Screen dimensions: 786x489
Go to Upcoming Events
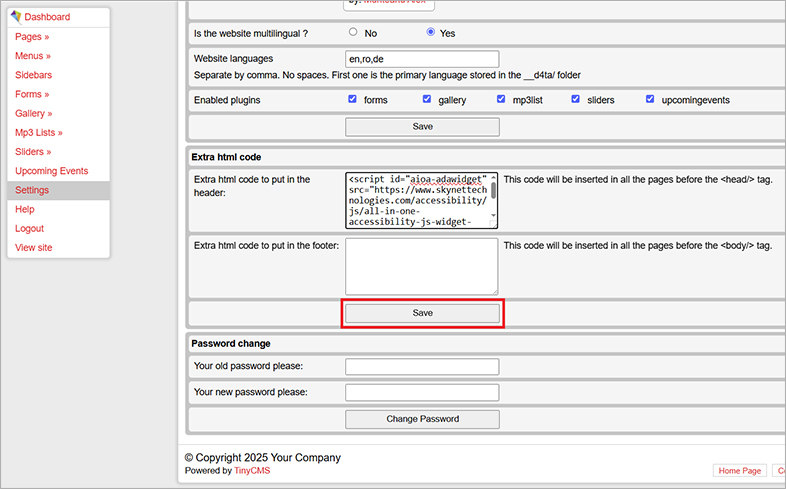point(52,171)
